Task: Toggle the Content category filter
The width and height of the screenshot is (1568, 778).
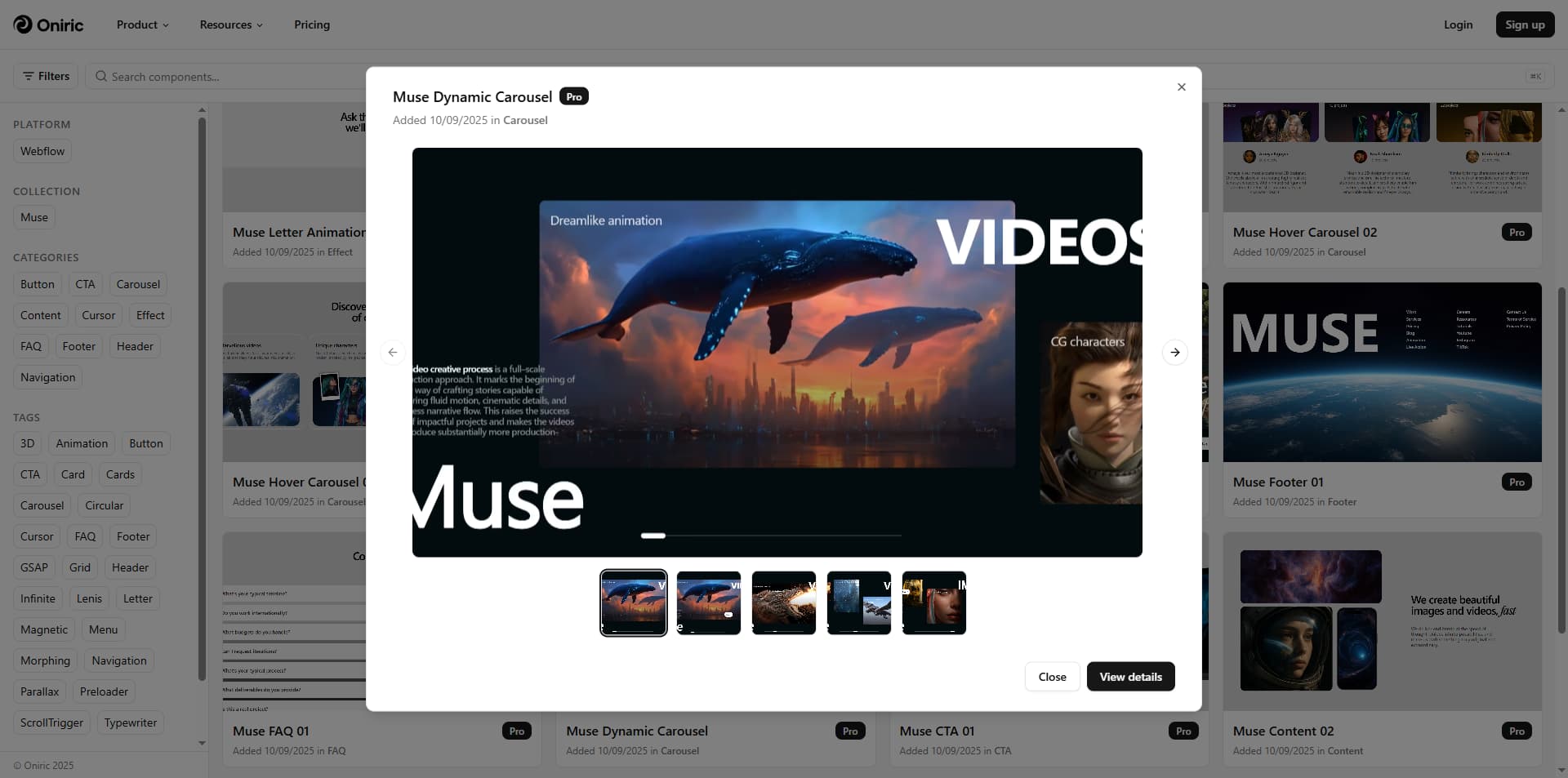Action: click(41, 315)
